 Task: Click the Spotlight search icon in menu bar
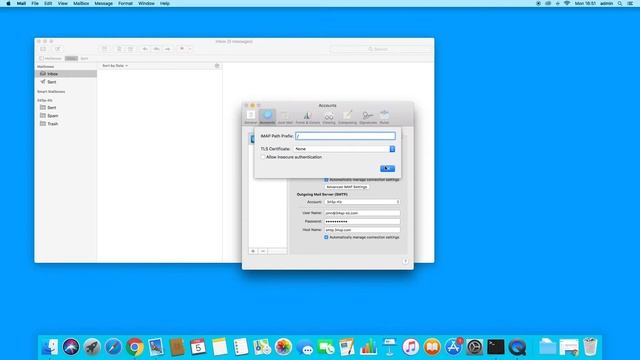620,3
